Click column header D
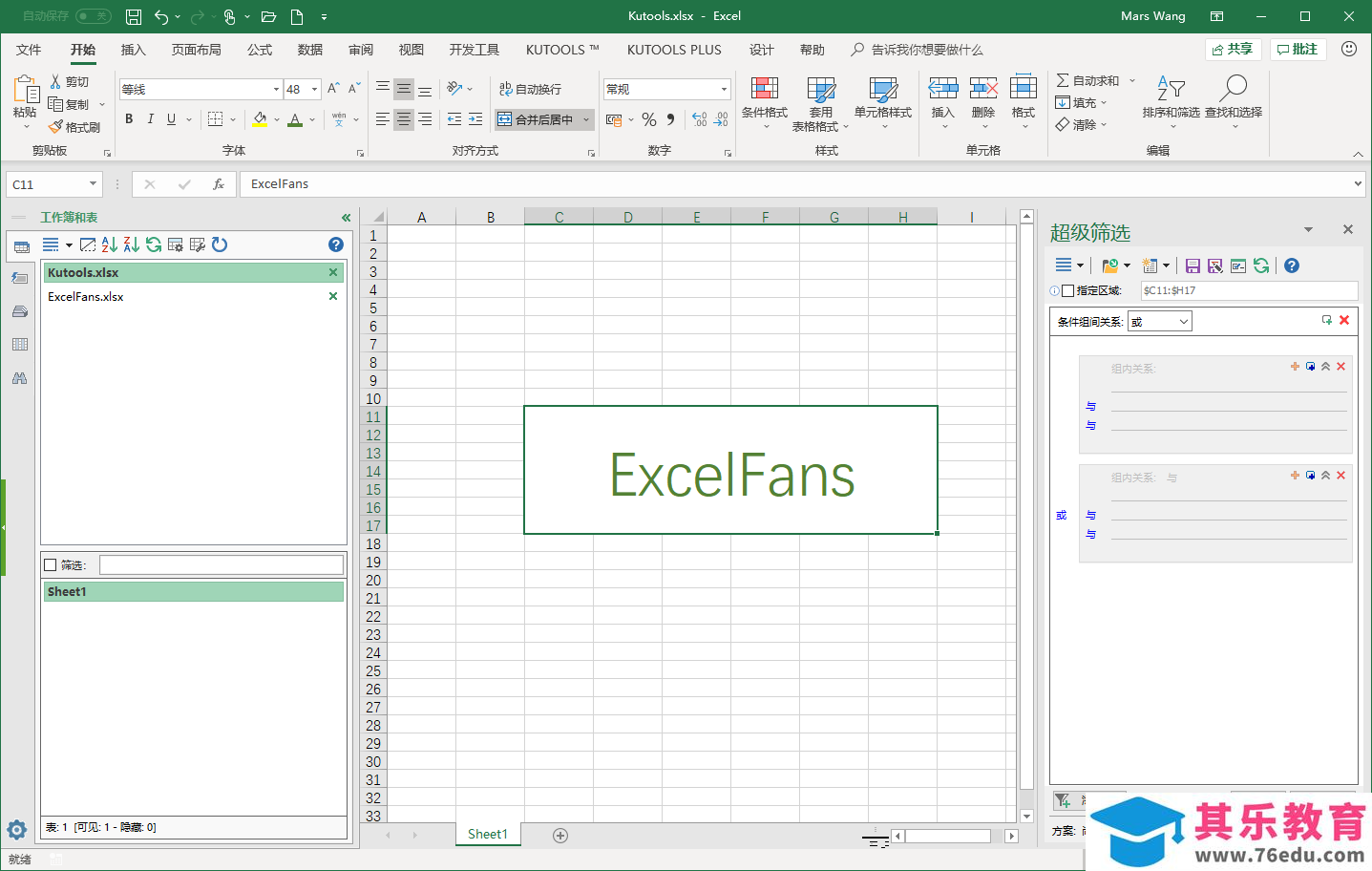The height and width of the screenshot is (871, 1372). (628, 218)
